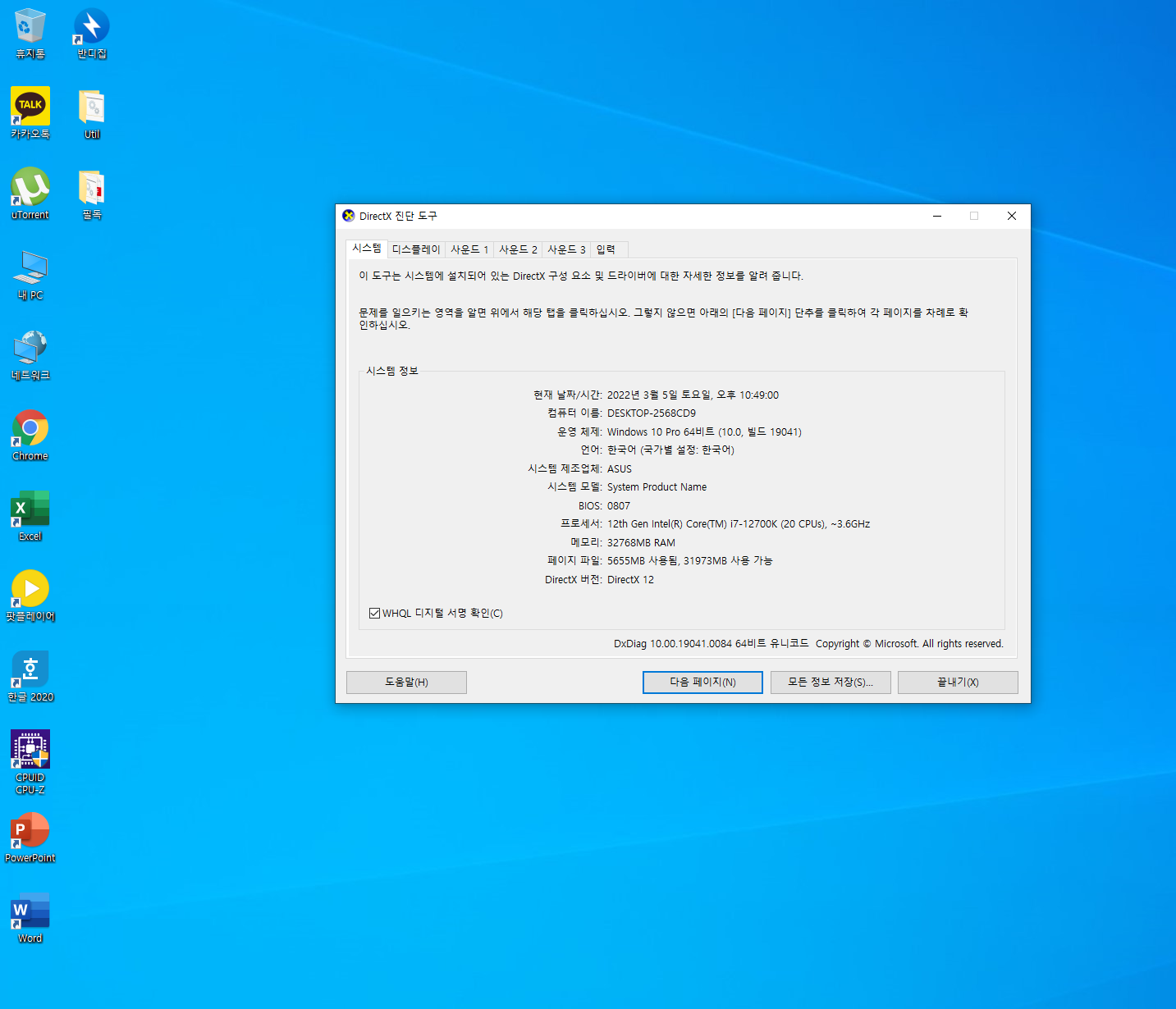Viewport: 1176px width, 1009px height.
Task: Click the system manufacturer value ASUS
Action: 620,469
